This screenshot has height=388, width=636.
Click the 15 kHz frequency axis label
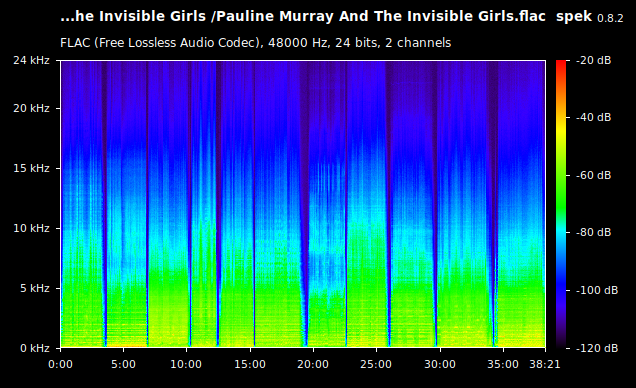31,168
